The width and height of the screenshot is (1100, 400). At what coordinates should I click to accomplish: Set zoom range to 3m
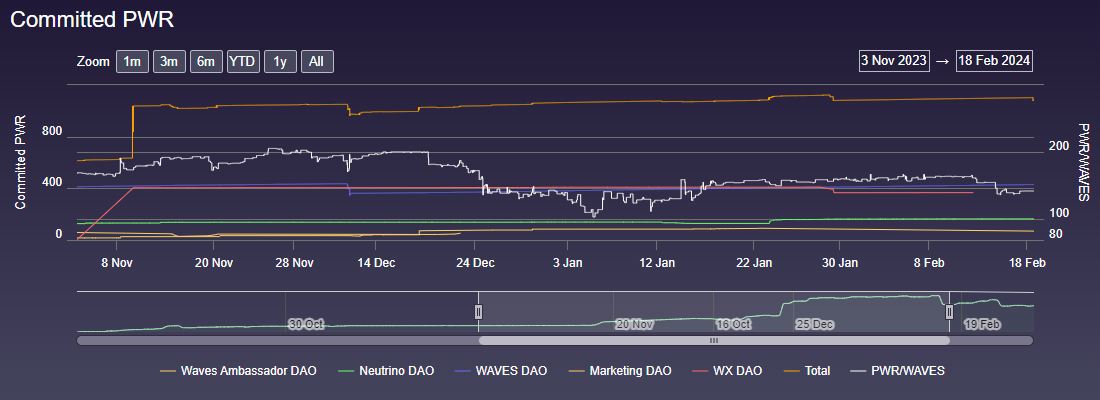point(168,62)
